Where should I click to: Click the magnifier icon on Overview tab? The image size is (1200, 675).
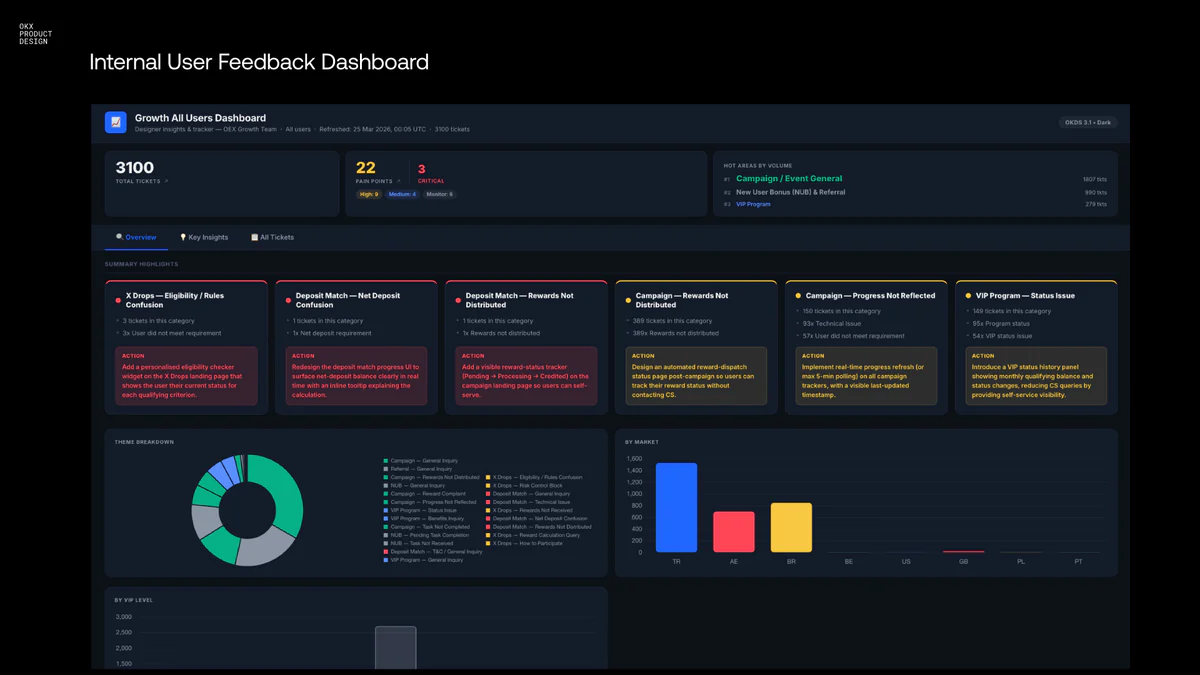pos(120,237)
